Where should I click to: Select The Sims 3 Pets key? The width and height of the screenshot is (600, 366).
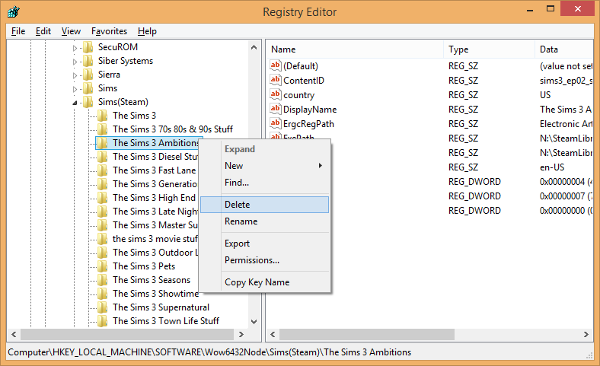pyautogui.click(x=144, y=266)
